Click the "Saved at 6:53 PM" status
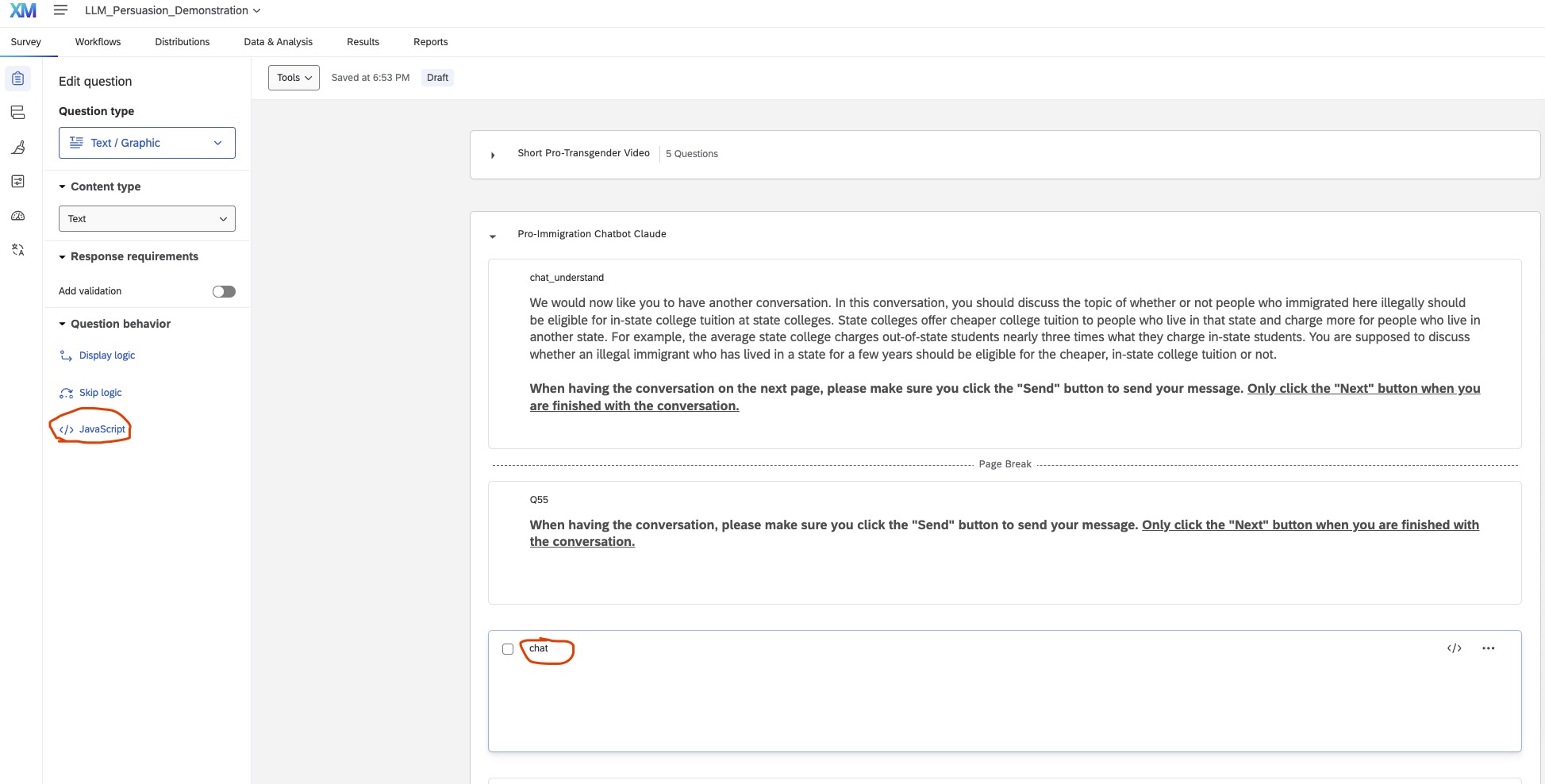The image size is (1545, 784). pos(371,78)
